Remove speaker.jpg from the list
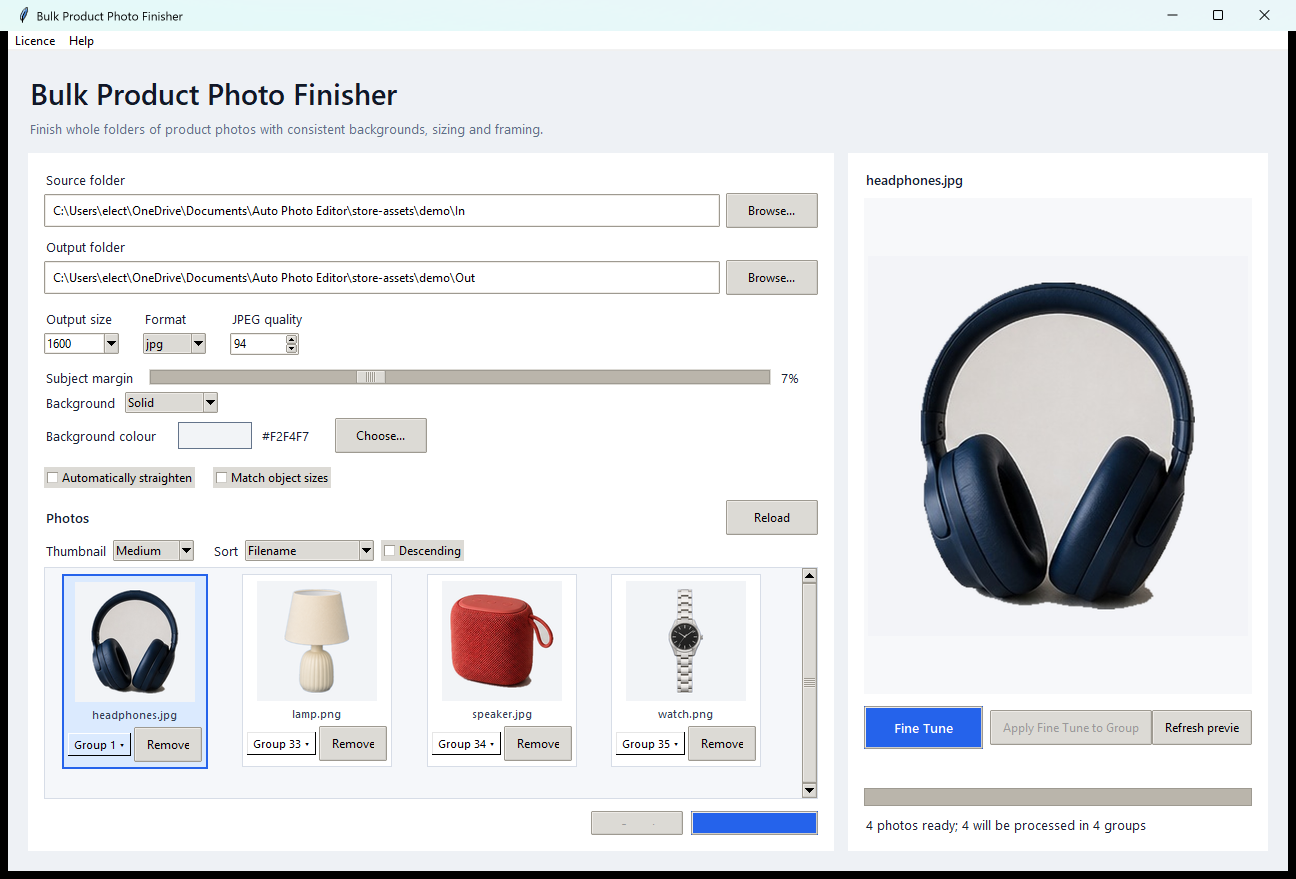The image size is (1296, 879). pos(538,744)
